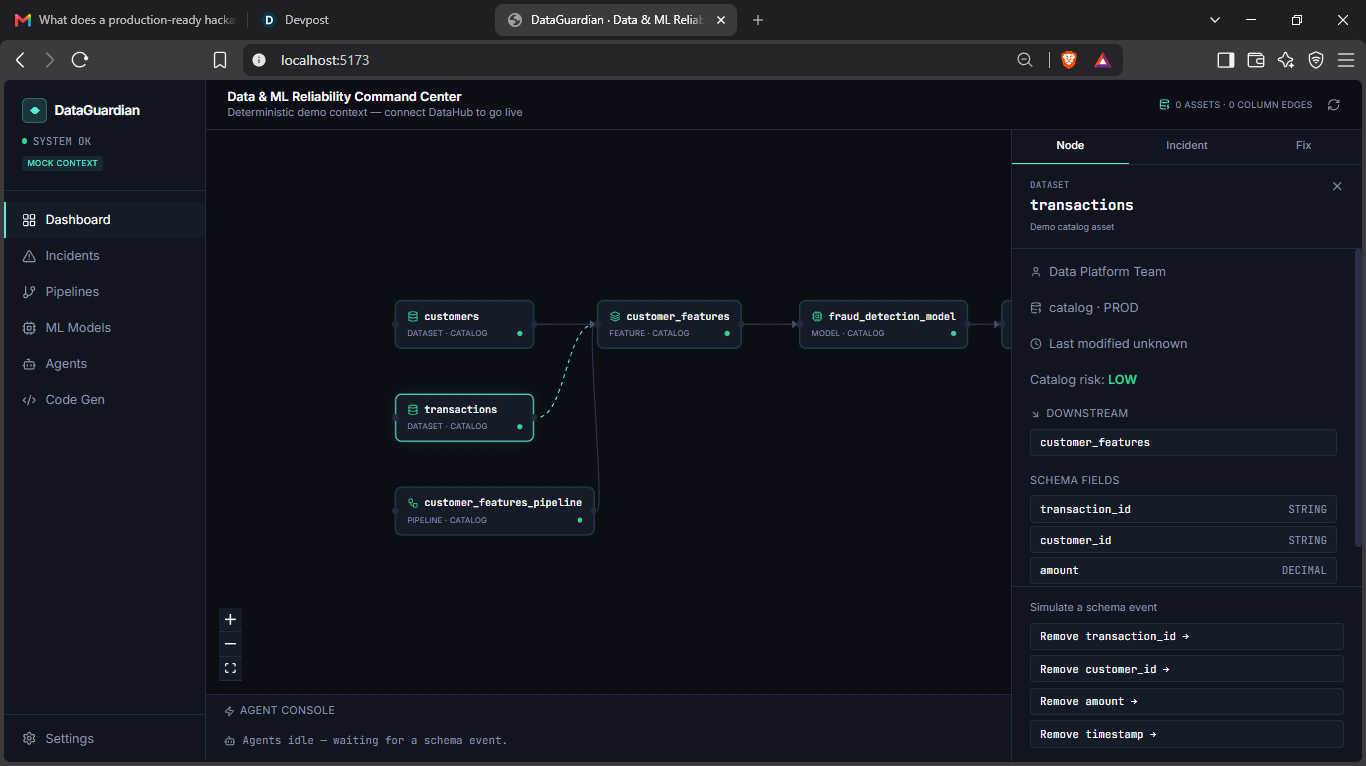This screenshot has height=766, width=1366.
Task: Zoom out the graph with minus button
Action: click(x=231, y=644)
